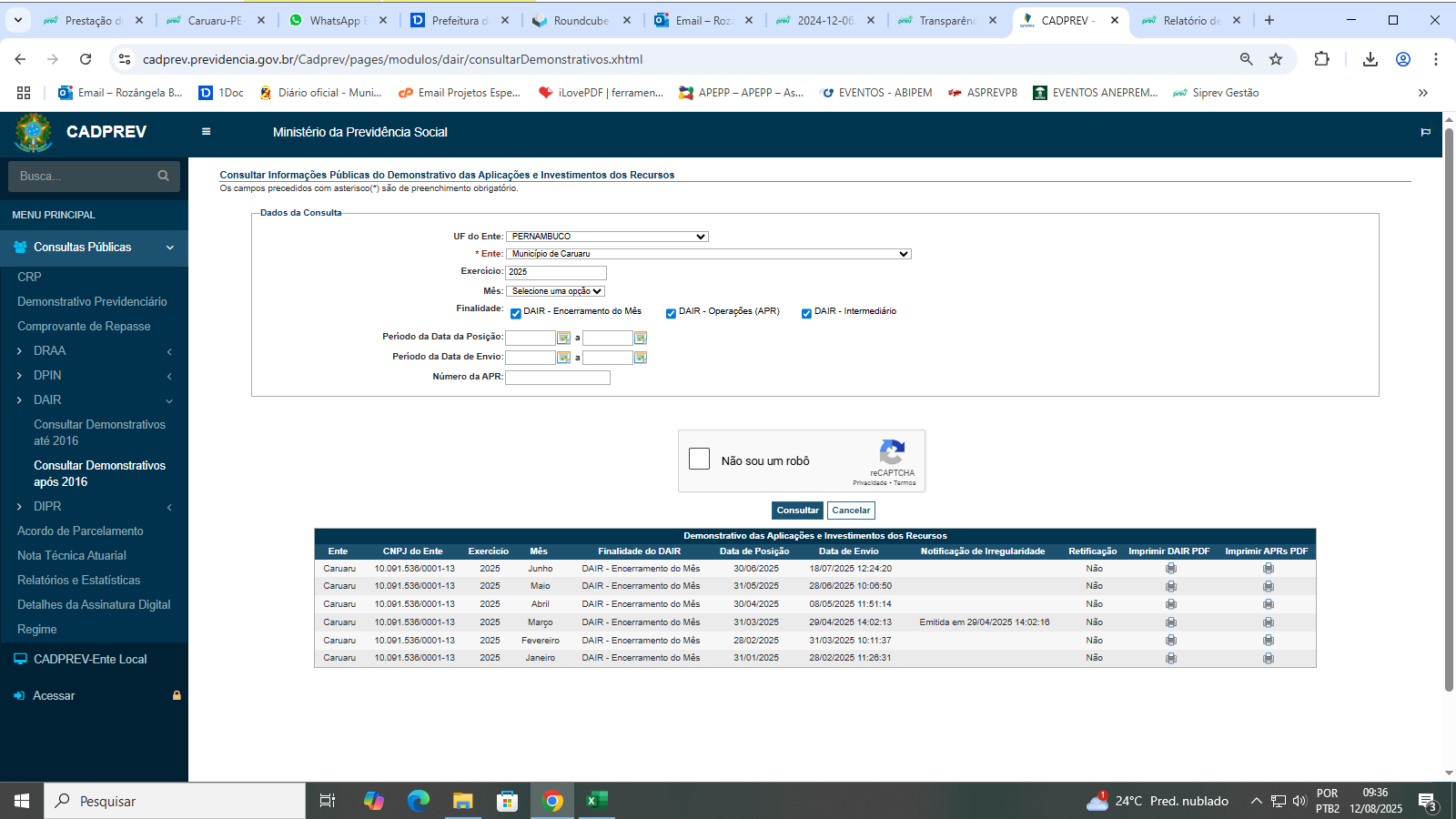Click the Consultar button
This screenshot has height=819, width=1456.
(x=797, y=511)
